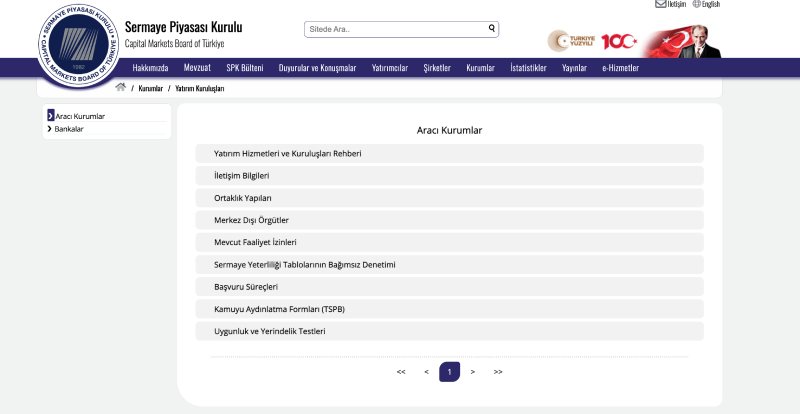Go to previous page with < button
This screenshot has height=414, width=800.
click(426, 372)
